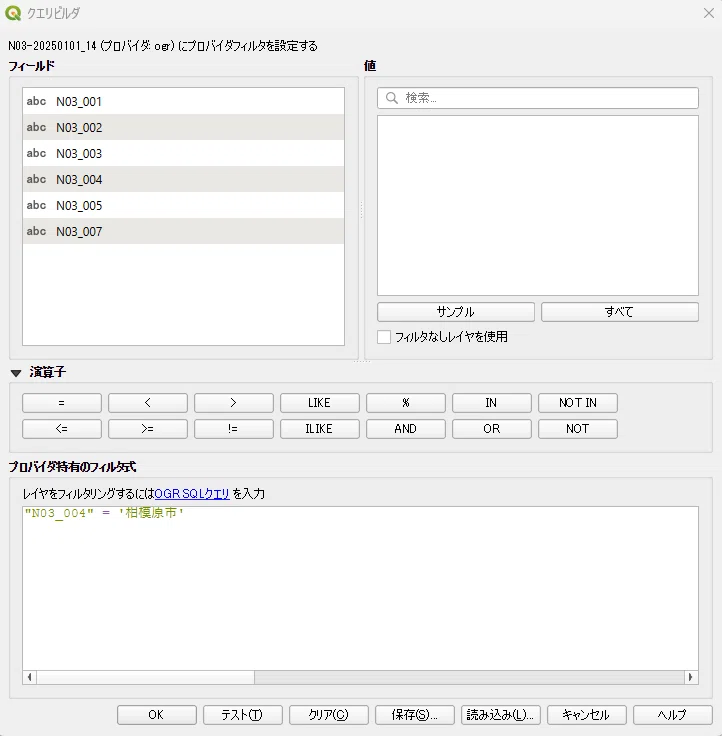
Task: Cancel the dialog with キャンセル button
Action: coord(586,715)
